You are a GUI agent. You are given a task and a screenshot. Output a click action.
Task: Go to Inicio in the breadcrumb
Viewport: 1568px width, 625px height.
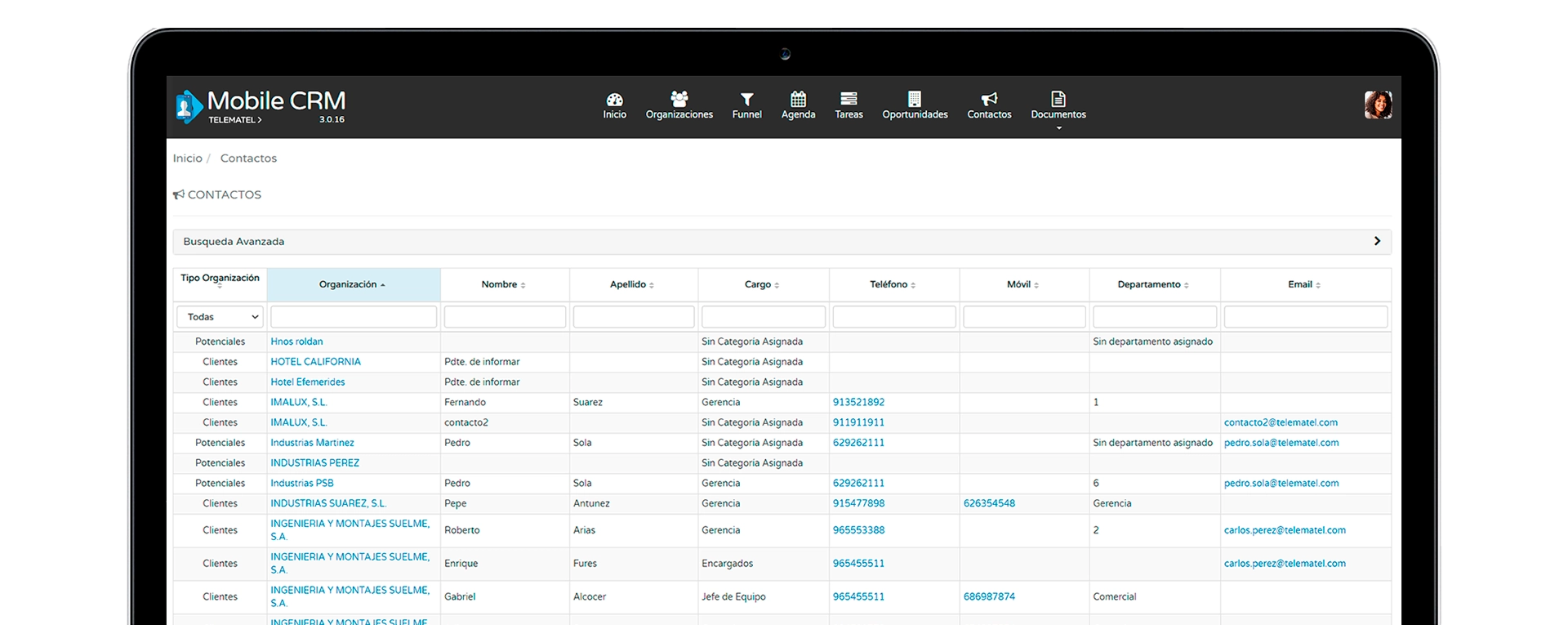tap(187, 158)
